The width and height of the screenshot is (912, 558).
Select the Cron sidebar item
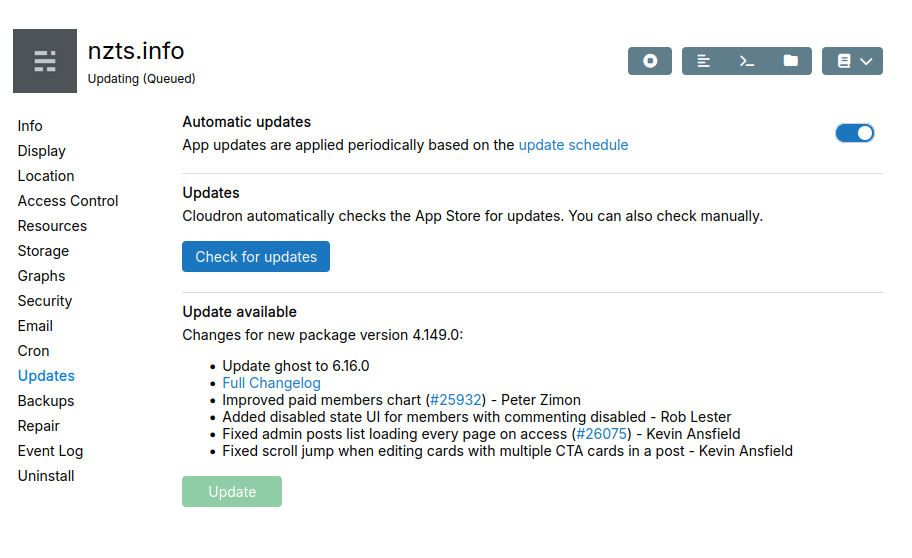pyautogui.click(x=33, y=351)
